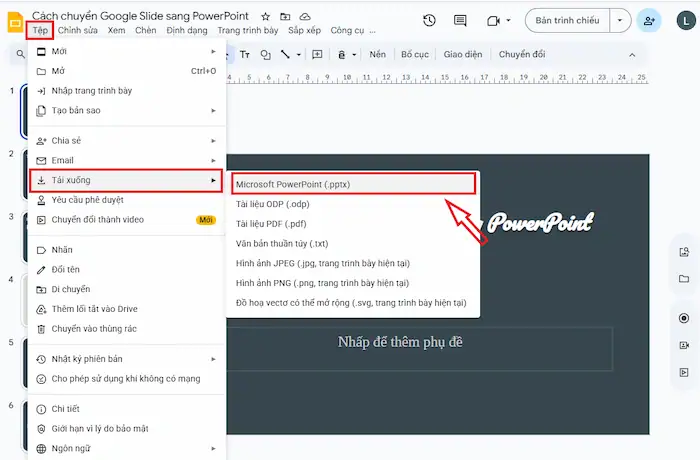Open the Google Slides home logo
The height and width of the screenshot is (460, 700).
point(14,21)
